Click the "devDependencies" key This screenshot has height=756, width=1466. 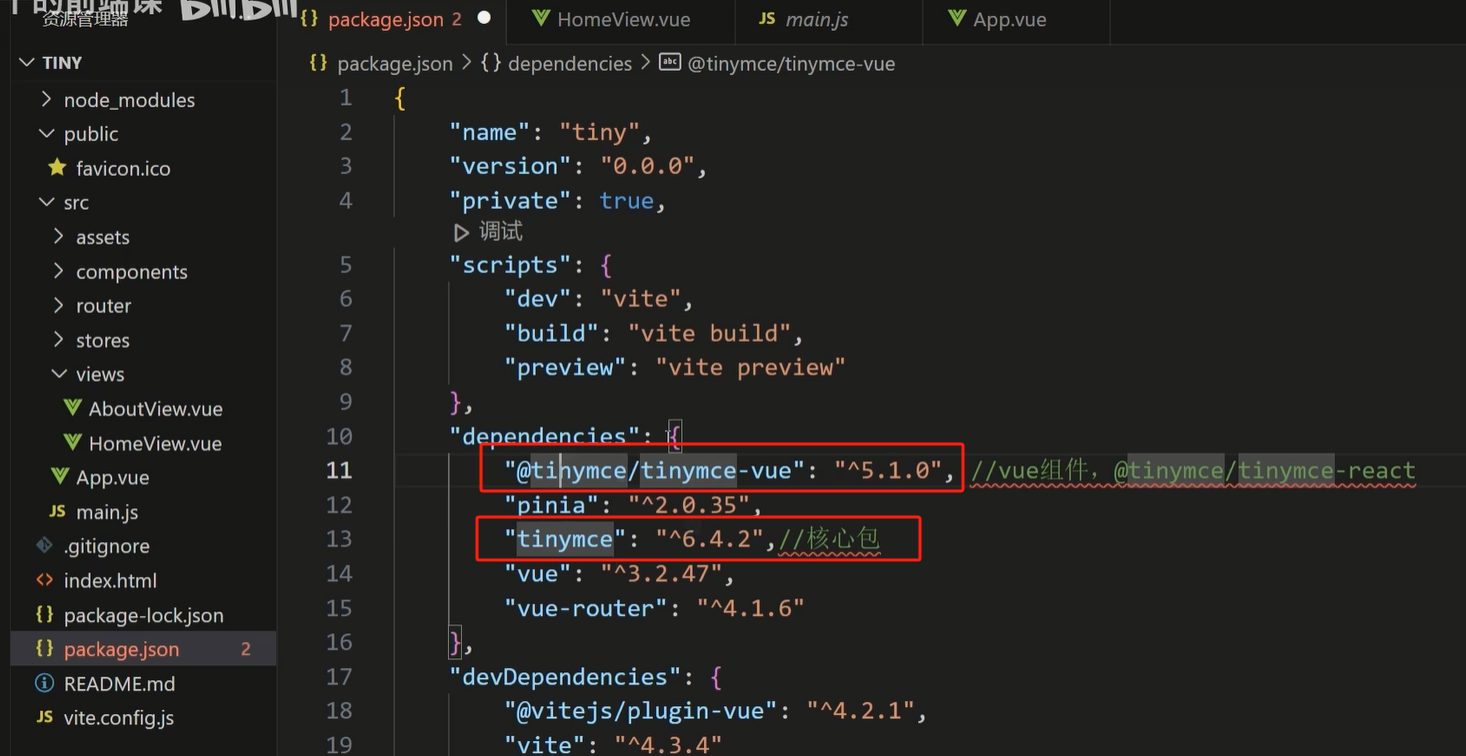pyautogui.click(x=565, y=677)
